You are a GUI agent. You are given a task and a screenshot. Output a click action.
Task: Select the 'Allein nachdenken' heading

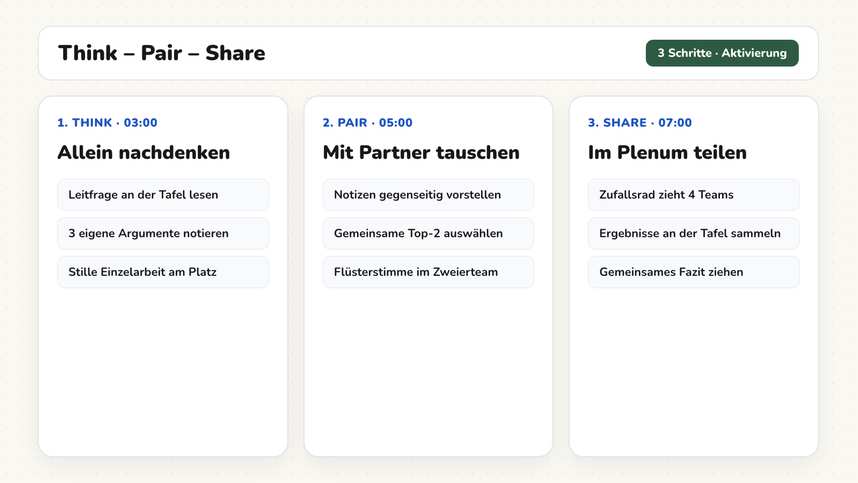144,152
